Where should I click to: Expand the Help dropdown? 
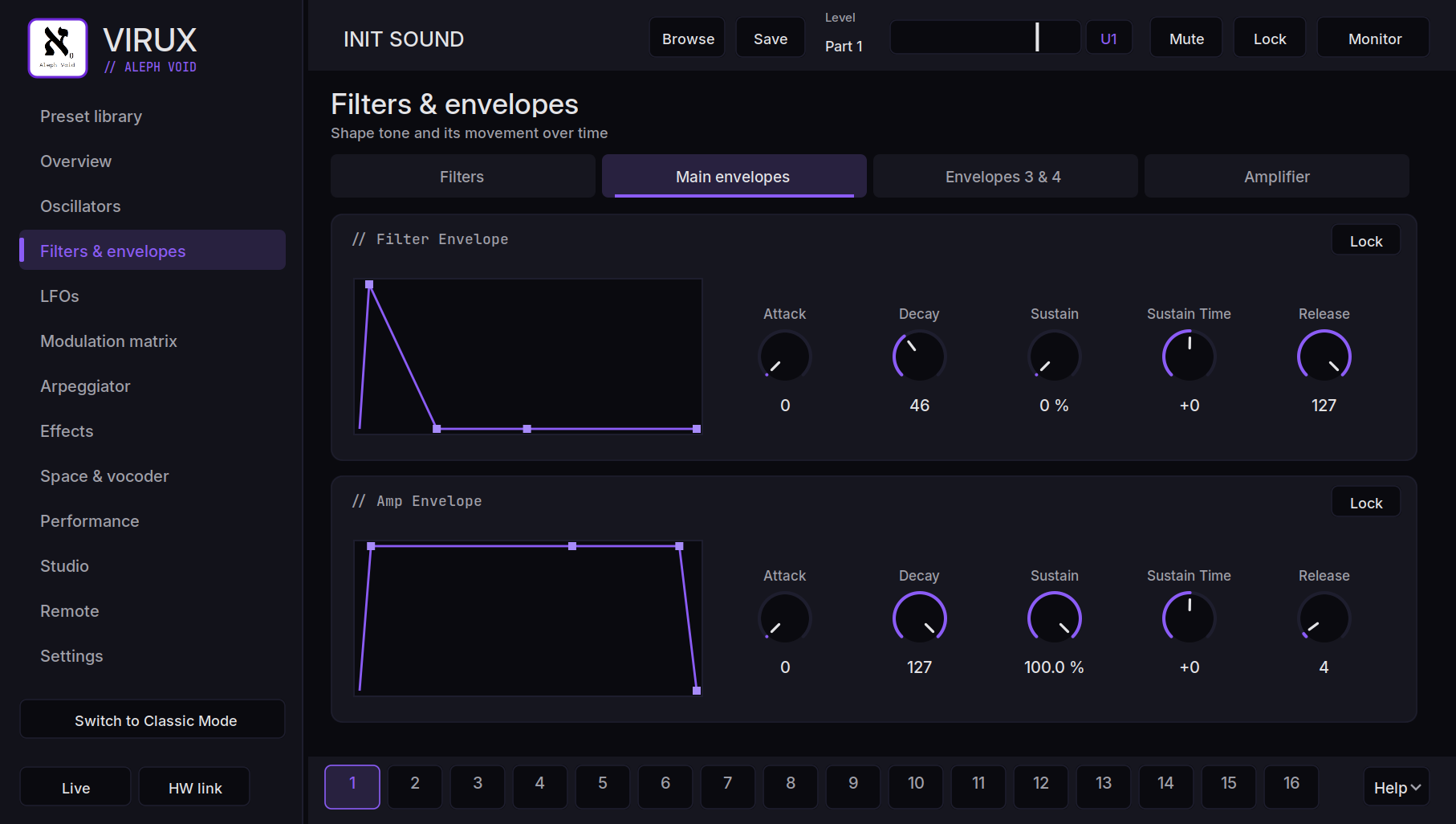tap(1397, 787)
